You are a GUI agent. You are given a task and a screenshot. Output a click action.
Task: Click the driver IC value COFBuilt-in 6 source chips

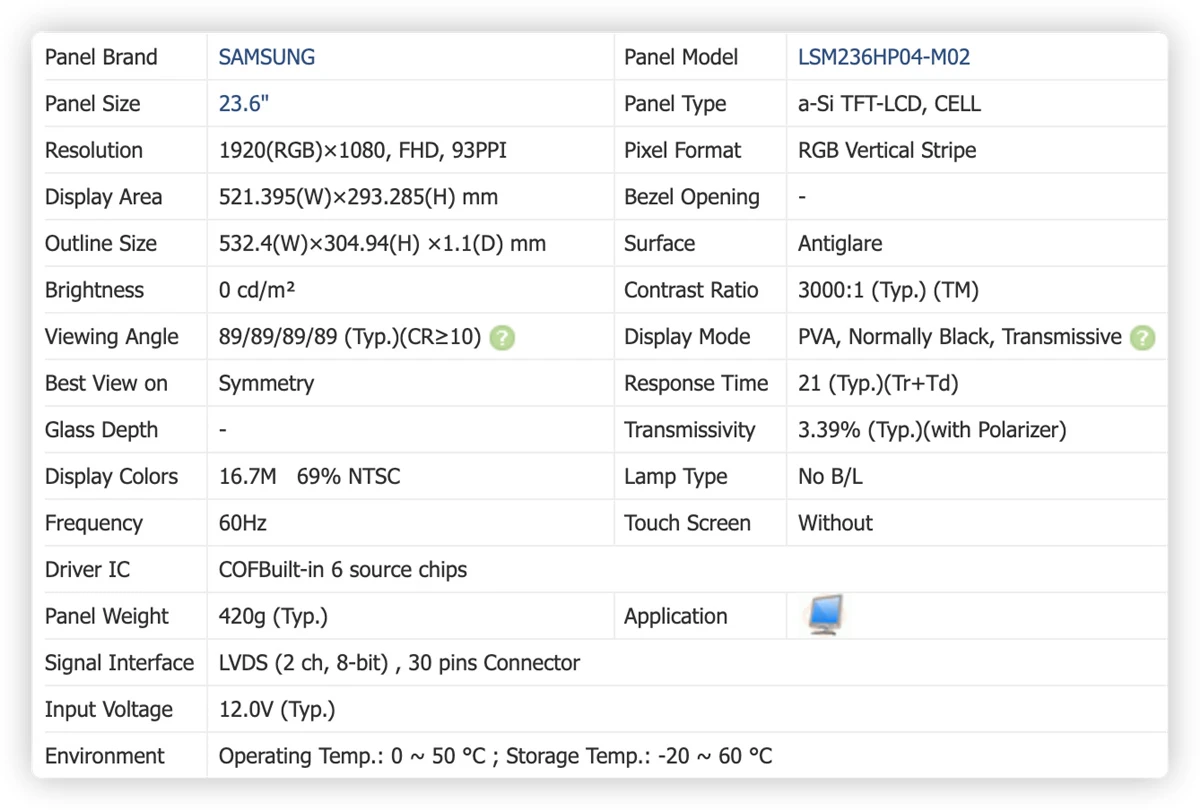343,570
